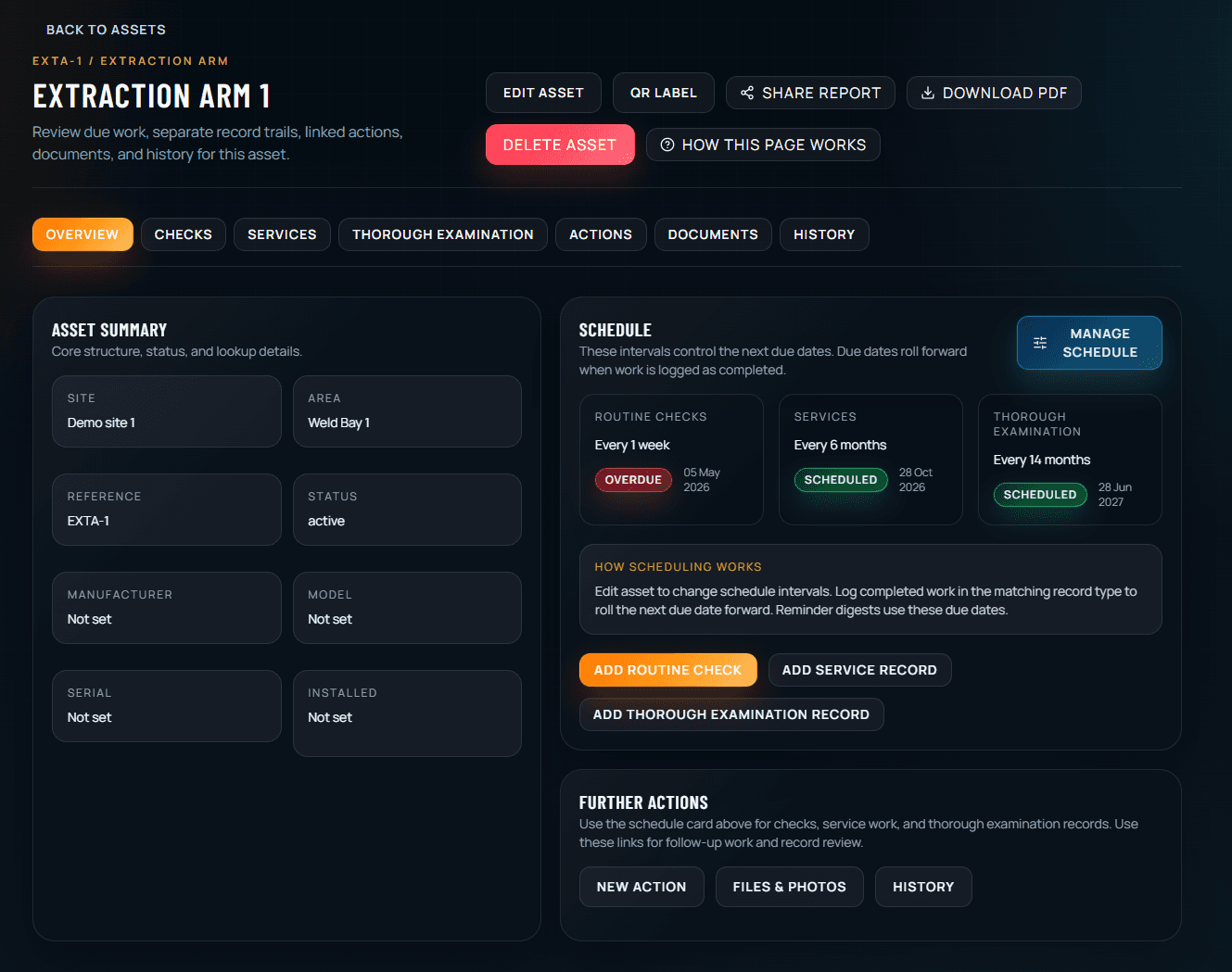The width and height of the screenshot is (1232, 972).
Task: Click the download icon in Download PDF
Action: coord(927,93)
